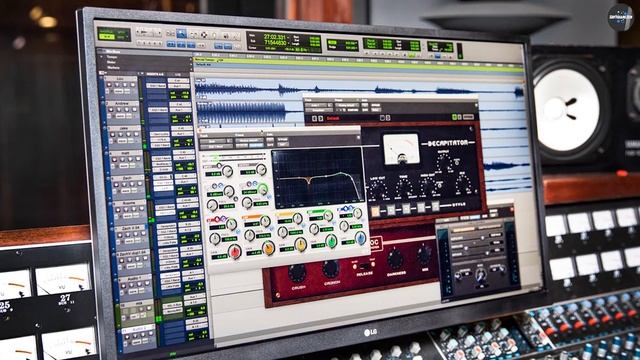
Task: Click the green-ringed low-pass filter knob in EQ
Action: tap(262, 189)
